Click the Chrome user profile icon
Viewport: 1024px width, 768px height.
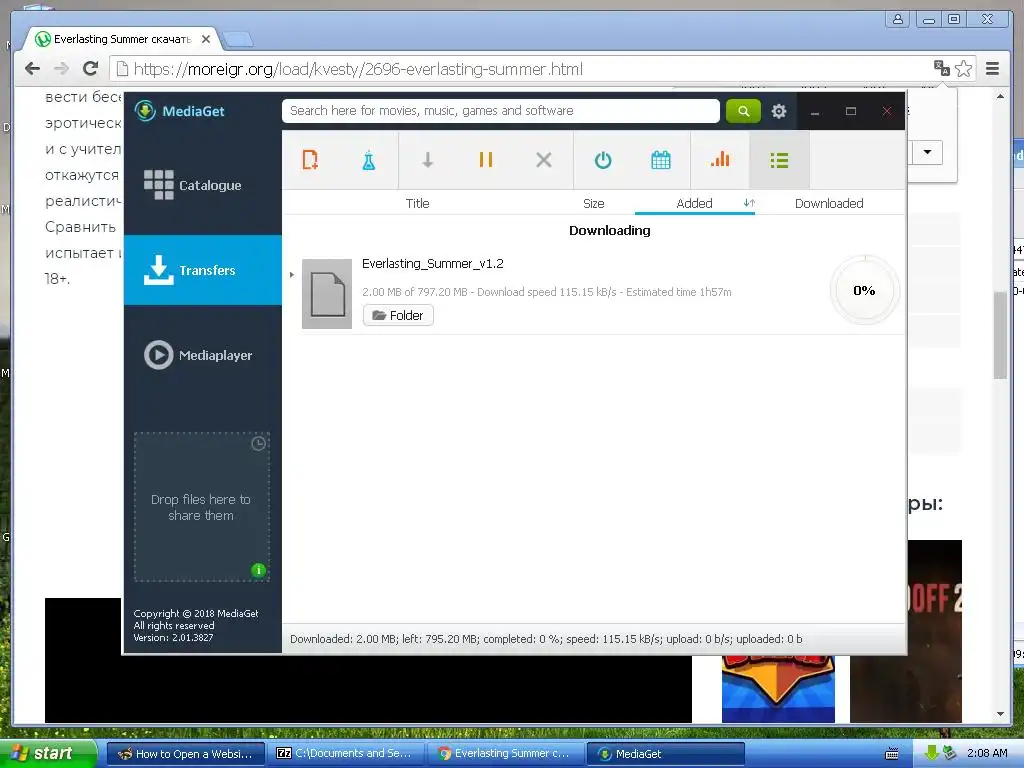point(898,19)
